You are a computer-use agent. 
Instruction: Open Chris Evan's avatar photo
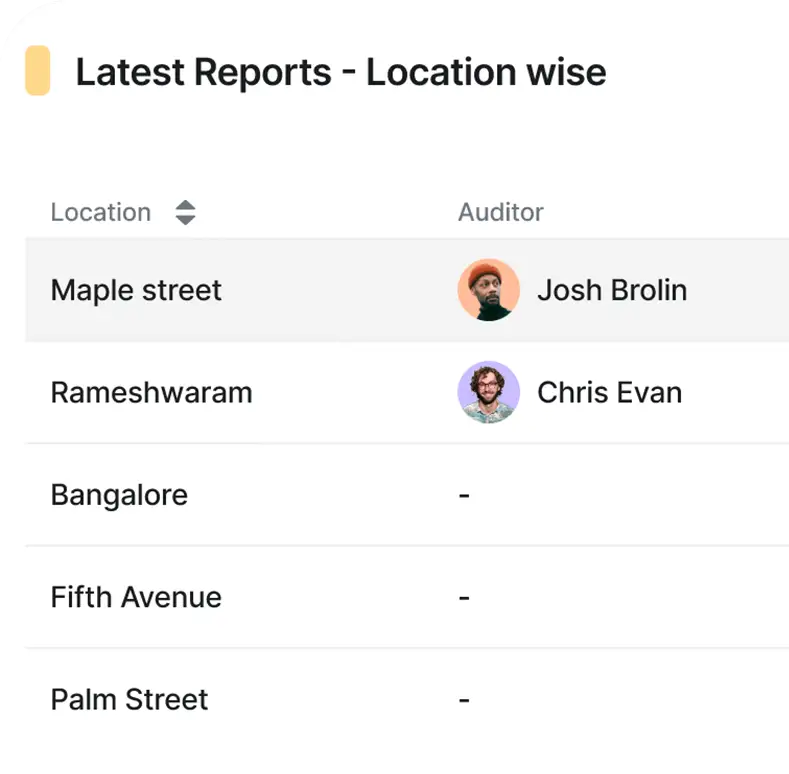(x=489, y=392)
